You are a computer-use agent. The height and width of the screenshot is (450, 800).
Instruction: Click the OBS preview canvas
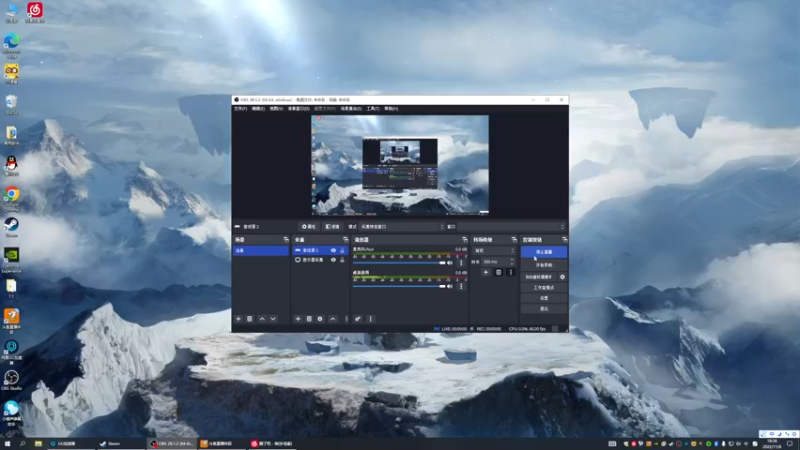coord(400,165)
